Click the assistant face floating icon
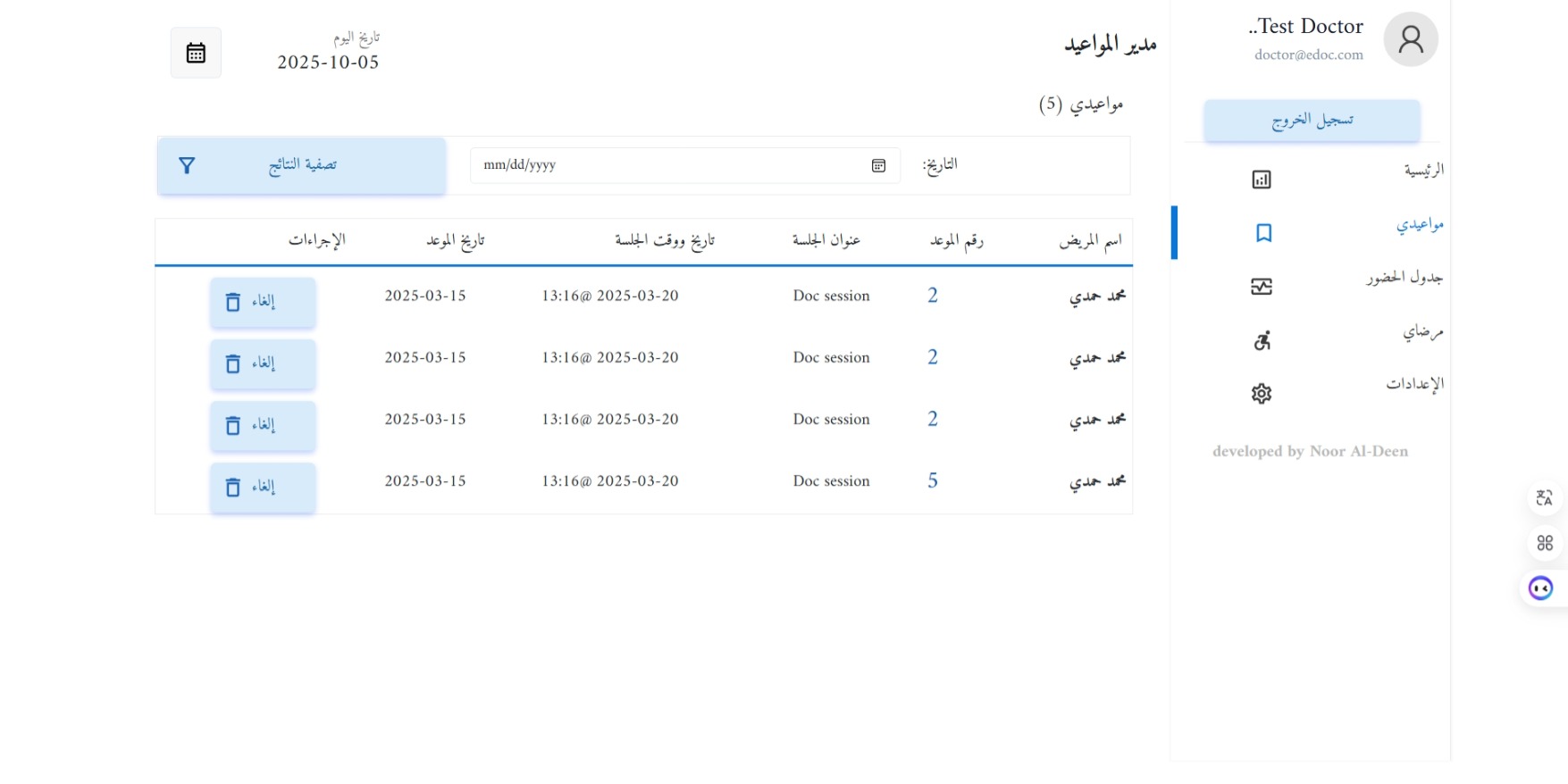Viewport: 1568px width, 784px height. coord(1540,588)
